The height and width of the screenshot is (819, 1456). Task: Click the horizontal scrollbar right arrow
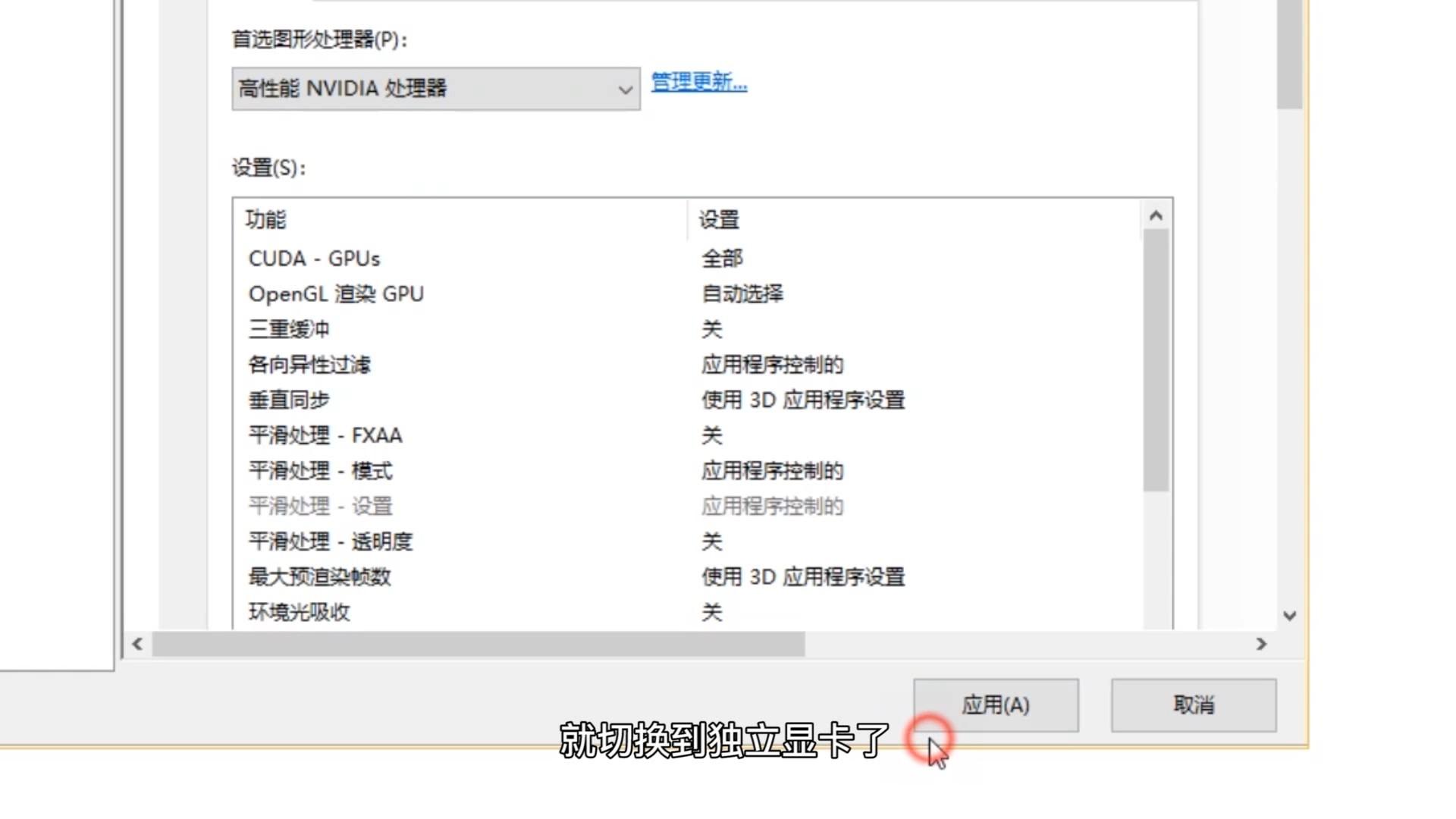coord(1261,645)
